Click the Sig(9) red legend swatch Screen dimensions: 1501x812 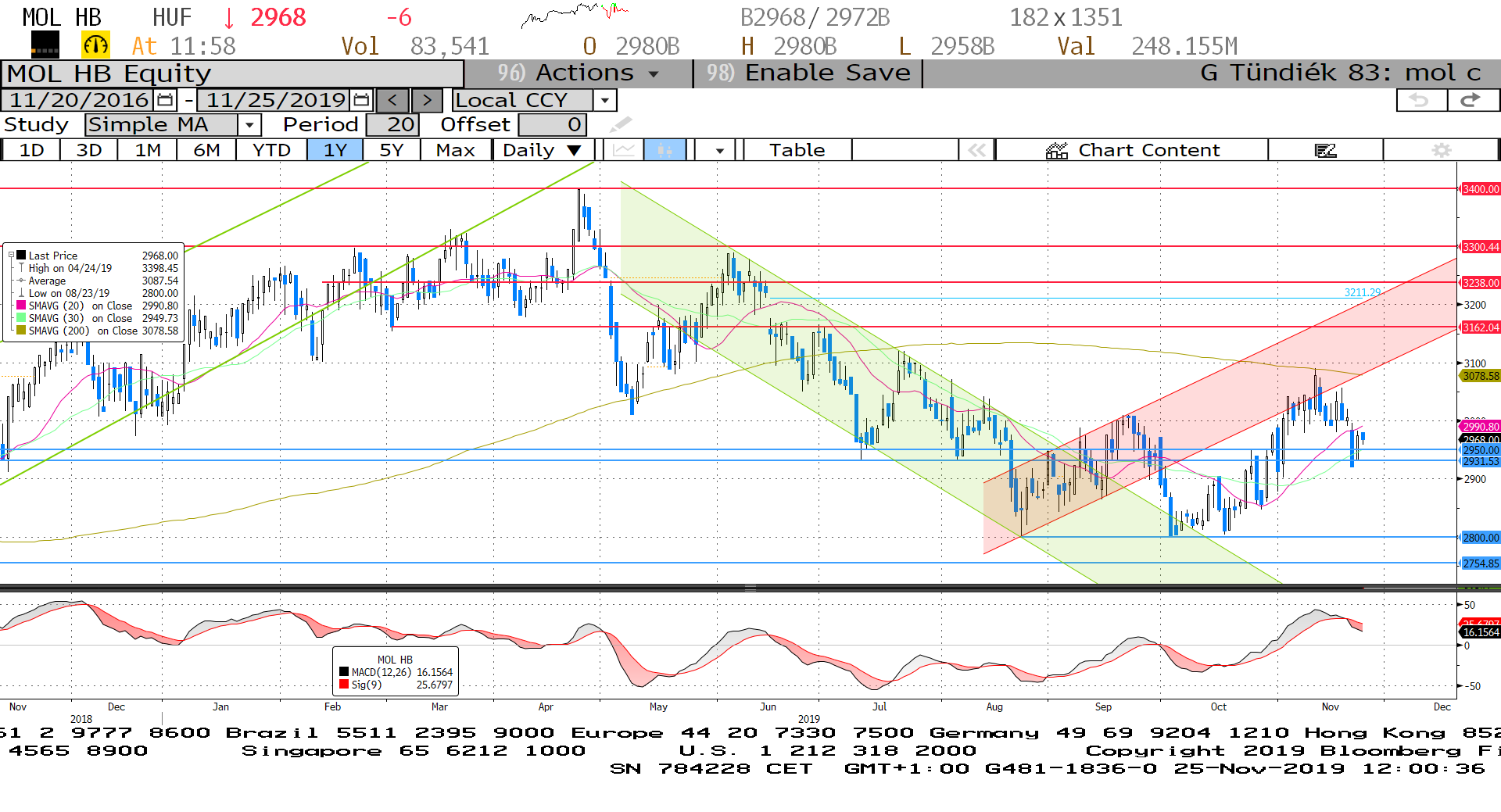(x=344, y=685)
